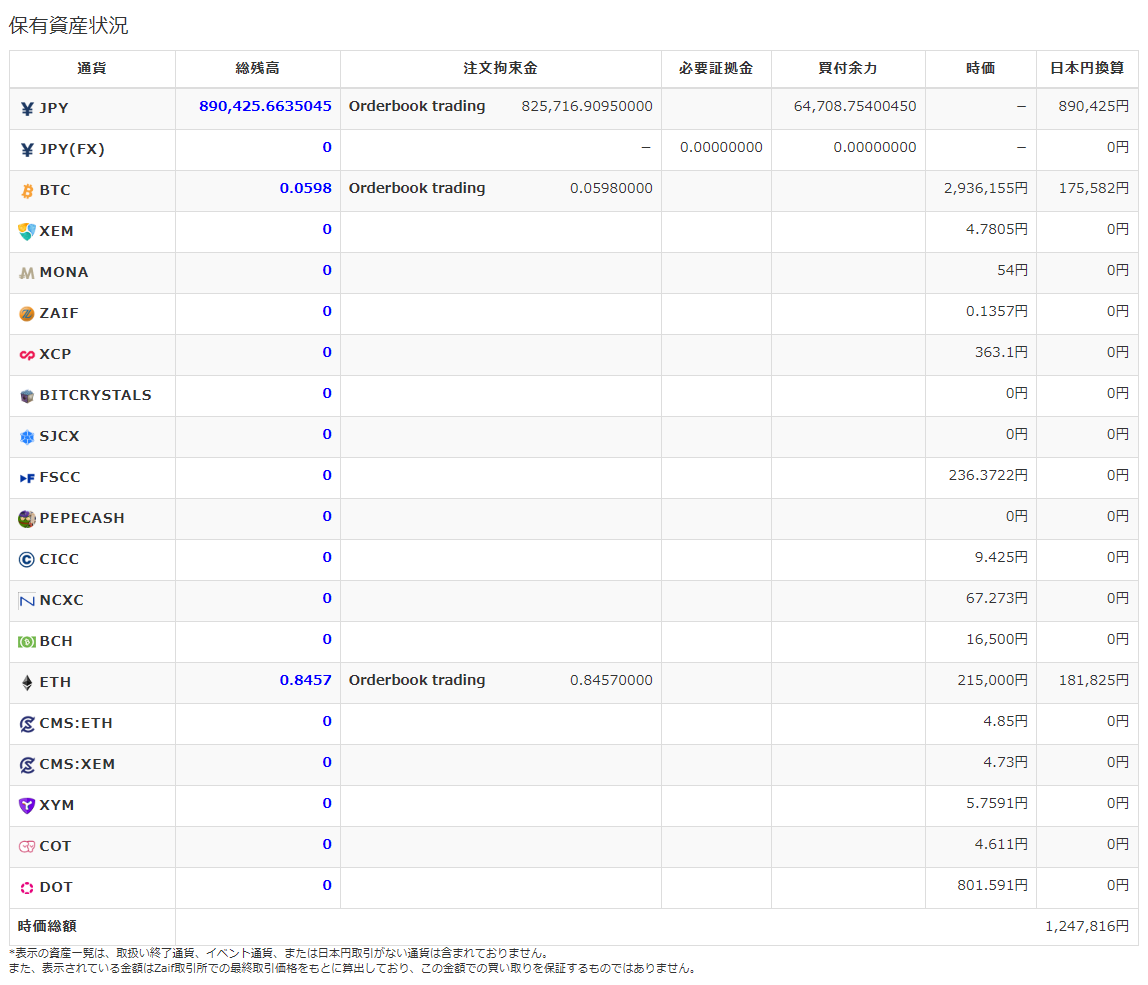Image resolution: width=1148 pixels, height=985 pixels.
Task: Click the CMS:XEM token icon
Action: (x=27, y=765)
